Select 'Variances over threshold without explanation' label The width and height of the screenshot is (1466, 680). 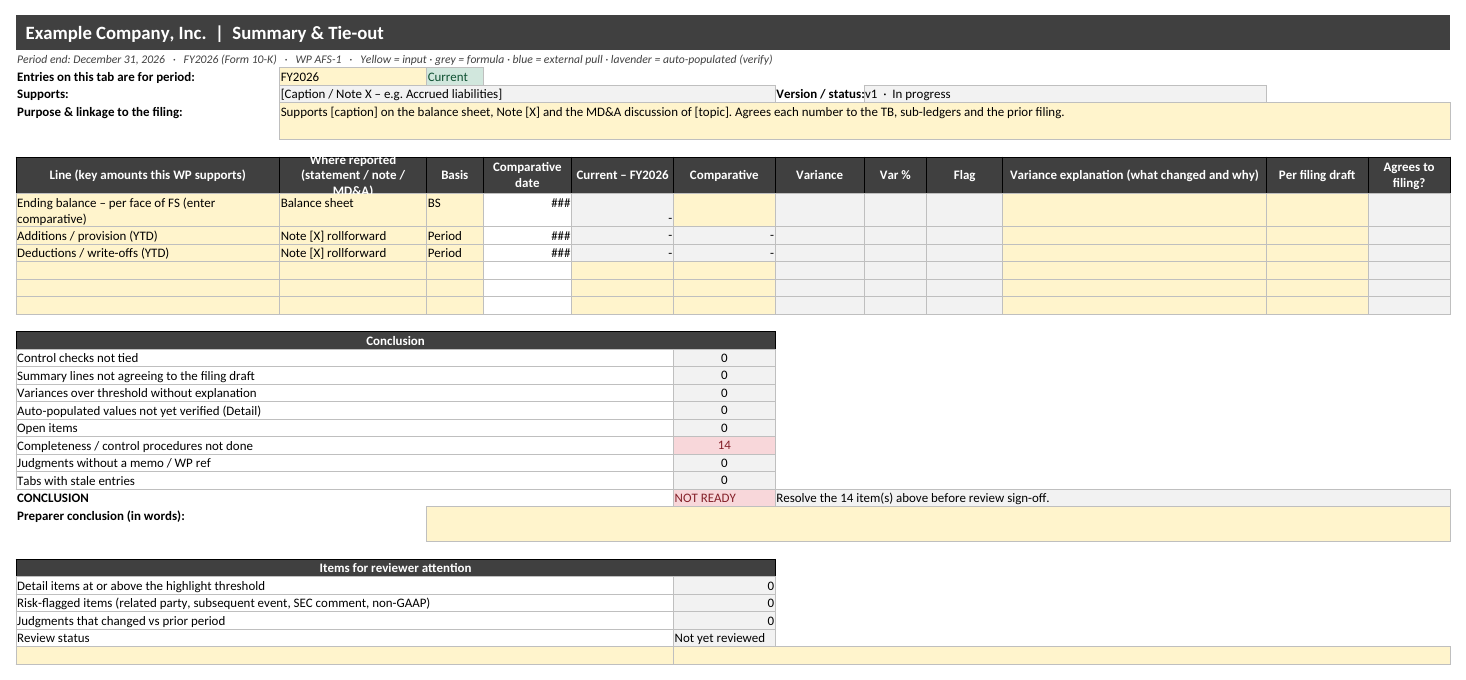(x=345, y=393)
